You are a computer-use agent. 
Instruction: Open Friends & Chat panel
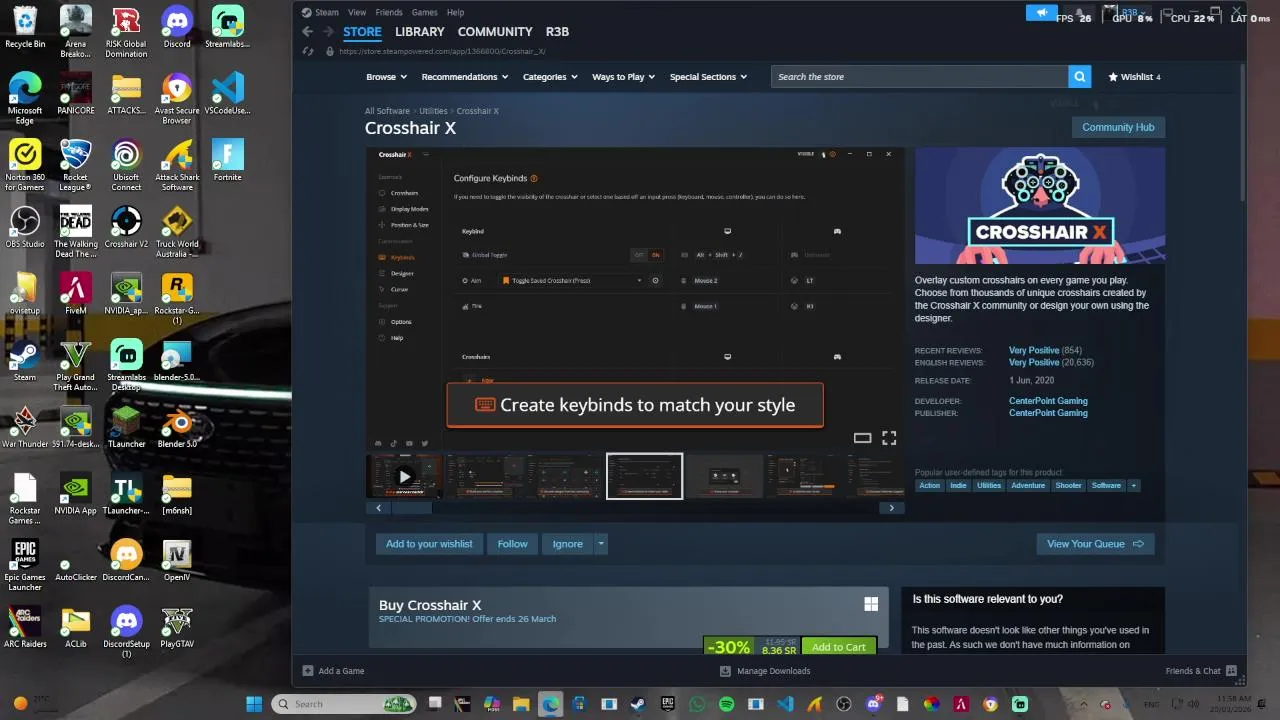1201,671
